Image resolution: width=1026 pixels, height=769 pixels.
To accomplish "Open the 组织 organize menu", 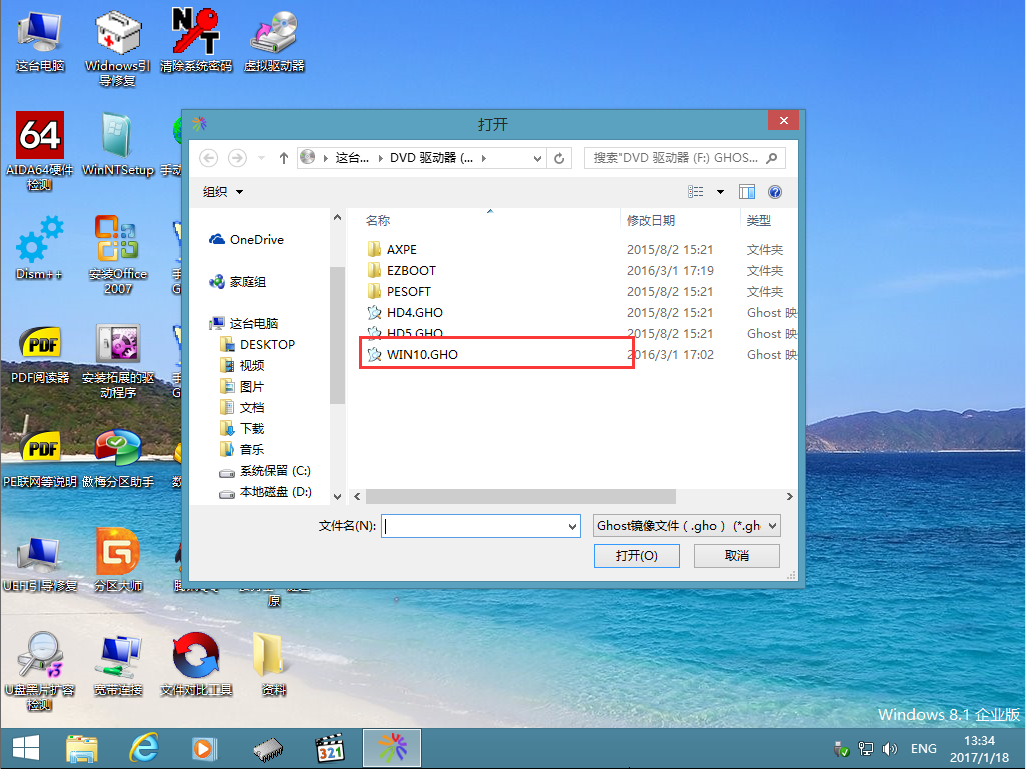I will 223,192.
